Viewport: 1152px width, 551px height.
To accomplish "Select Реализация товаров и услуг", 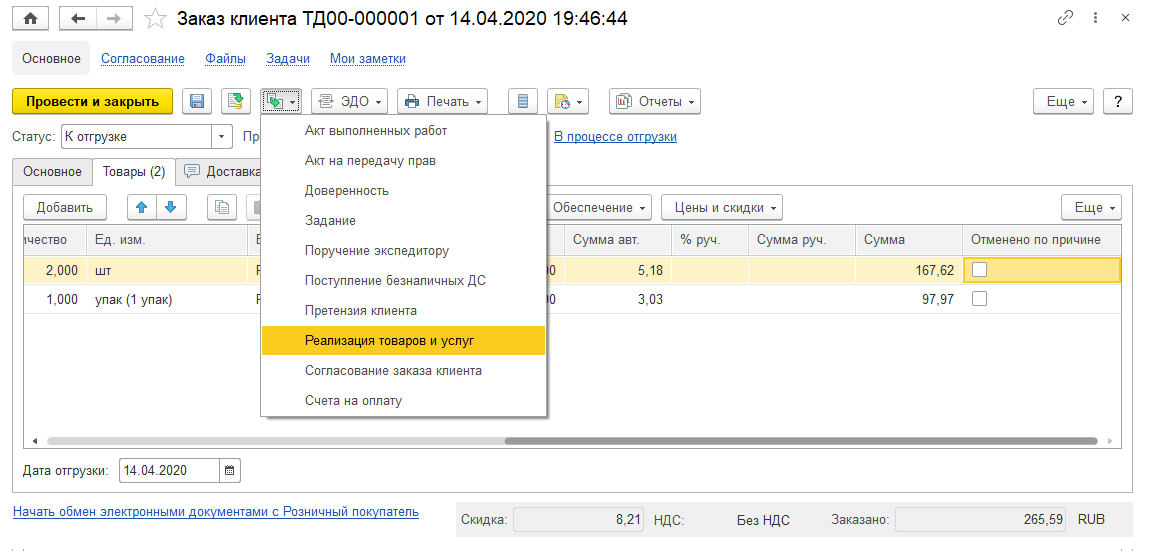I will tap(403, 341).
